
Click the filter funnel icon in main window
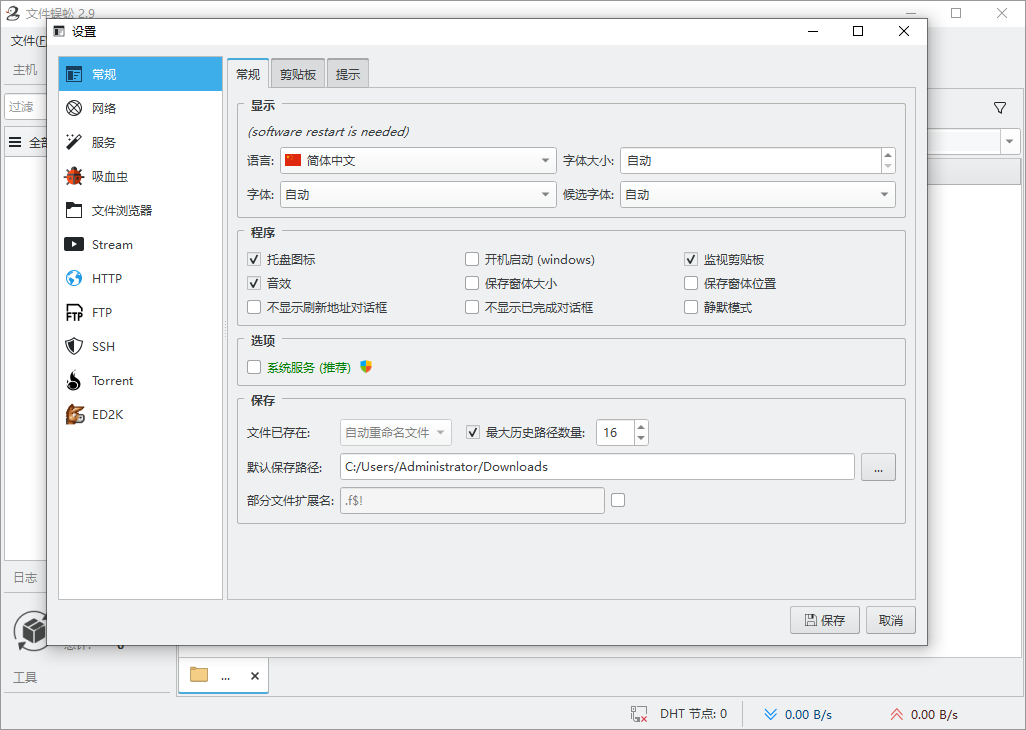coord(1000,108)
